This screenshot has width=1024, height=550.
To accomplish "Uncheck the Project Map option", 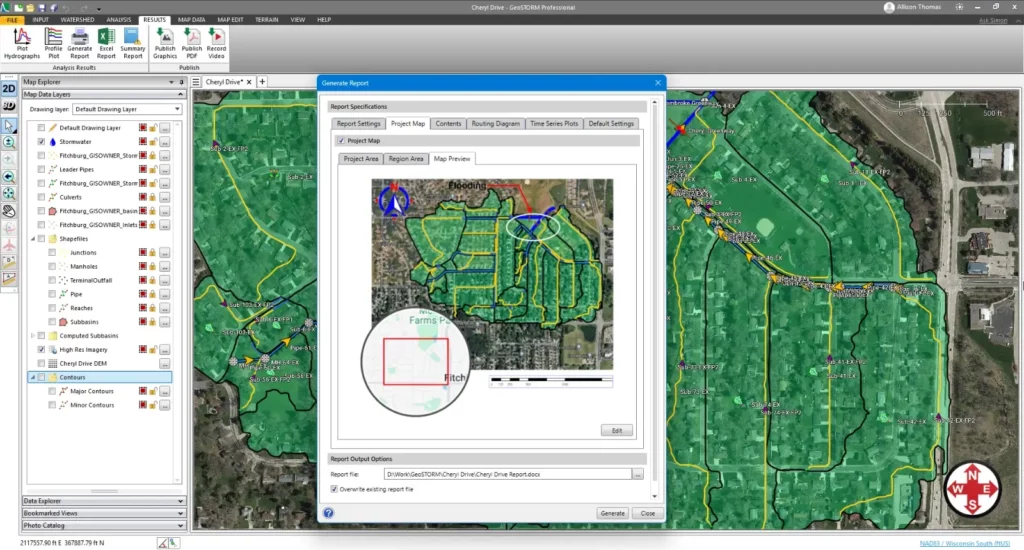I will pyautogui.click(x=341, y=140).
